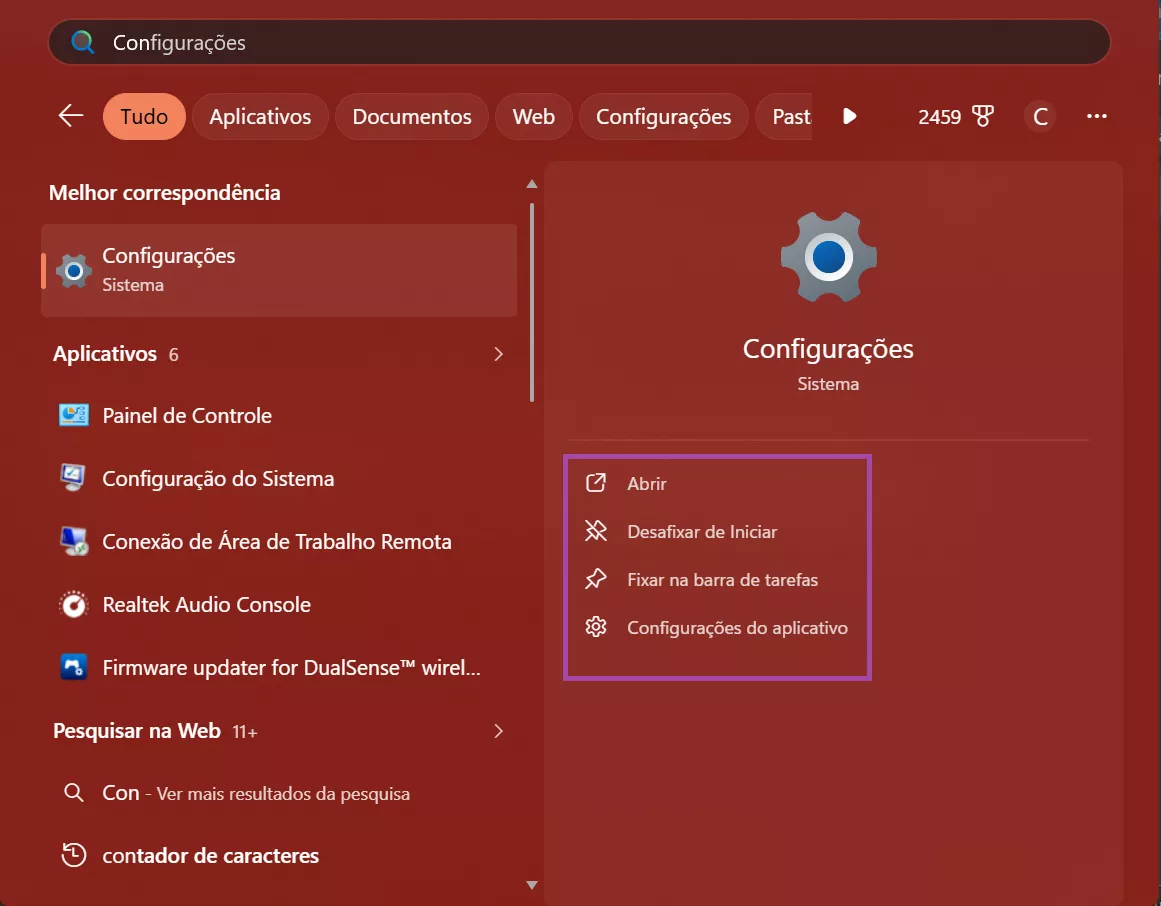Open the contador de caracteres history entry

coord(210,855)
